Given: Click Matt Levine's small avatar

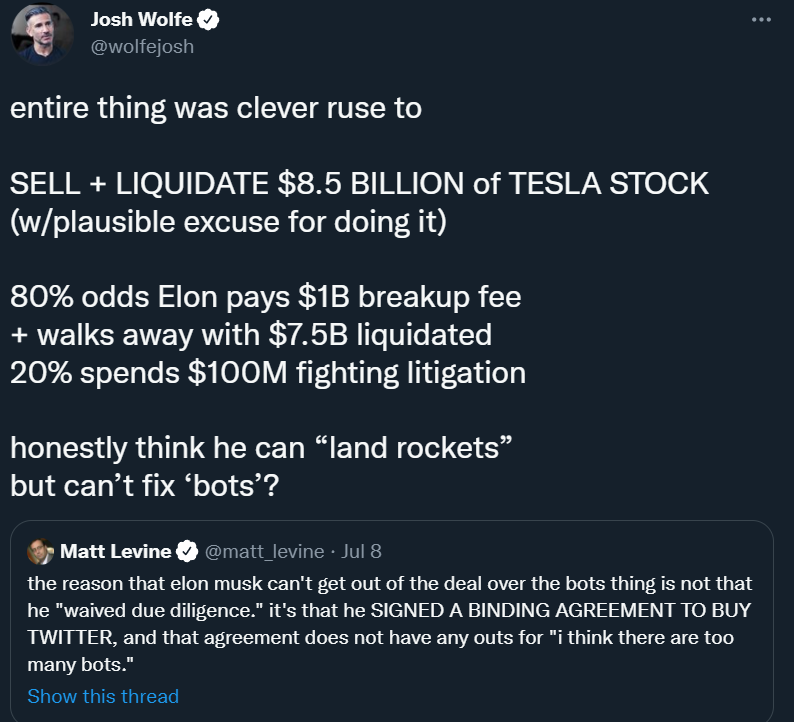Looking at the screenshot, I should click(41, 551).
